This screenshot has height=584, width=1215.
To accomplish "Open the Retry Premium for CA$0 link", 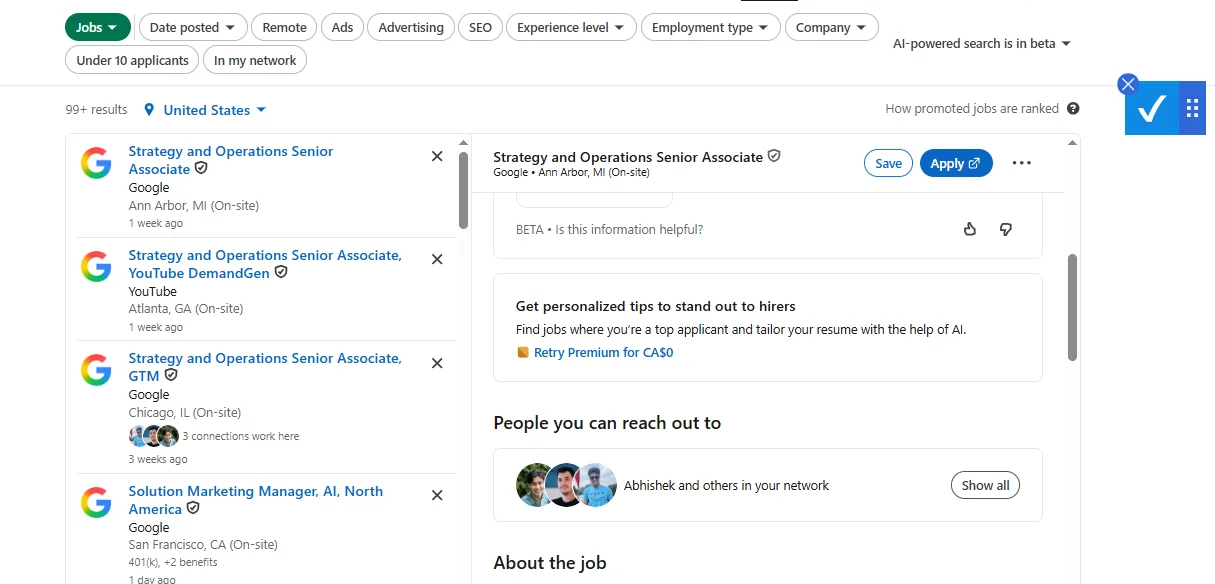I will point(603,352).
